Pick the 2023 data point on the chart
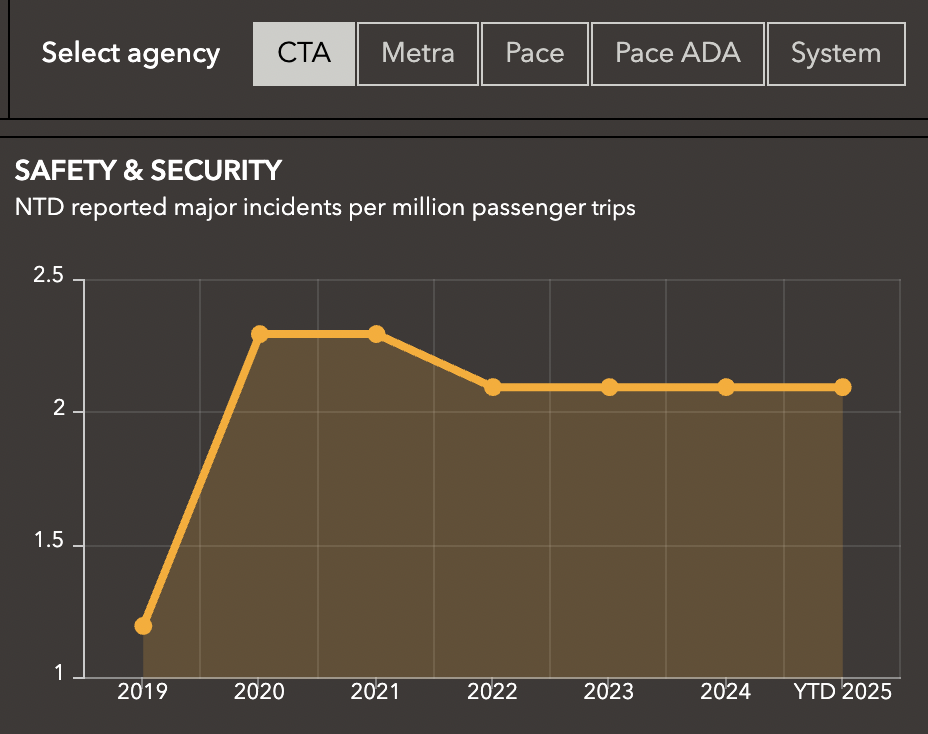Screen dimensions: 928x734 click(x=609, y=387)
